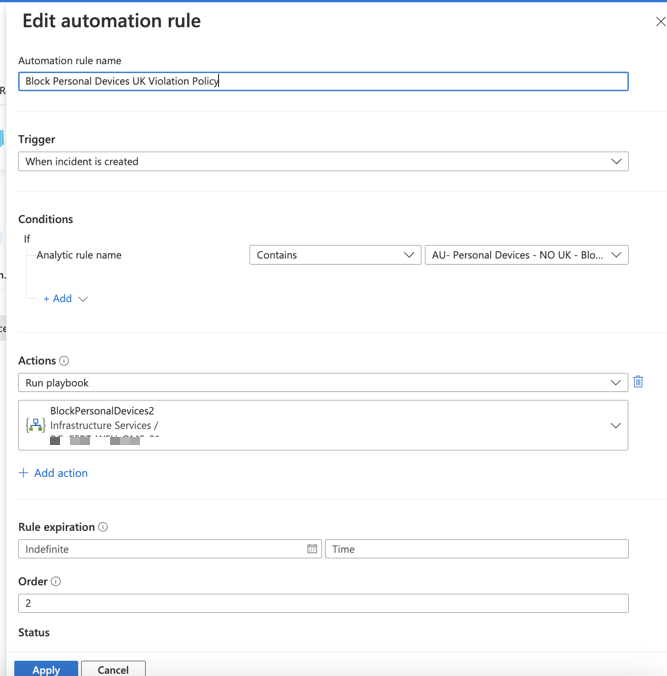Click the Rule expiration info icon
The height and width of the screenshot is (676, 667).
click(103, 527)
